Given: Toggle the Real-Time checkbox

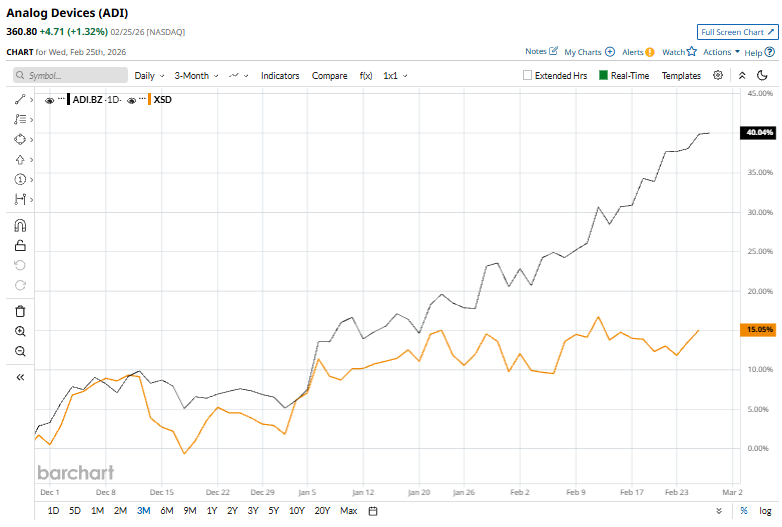Looking at the screenshot, I should 604,75.
